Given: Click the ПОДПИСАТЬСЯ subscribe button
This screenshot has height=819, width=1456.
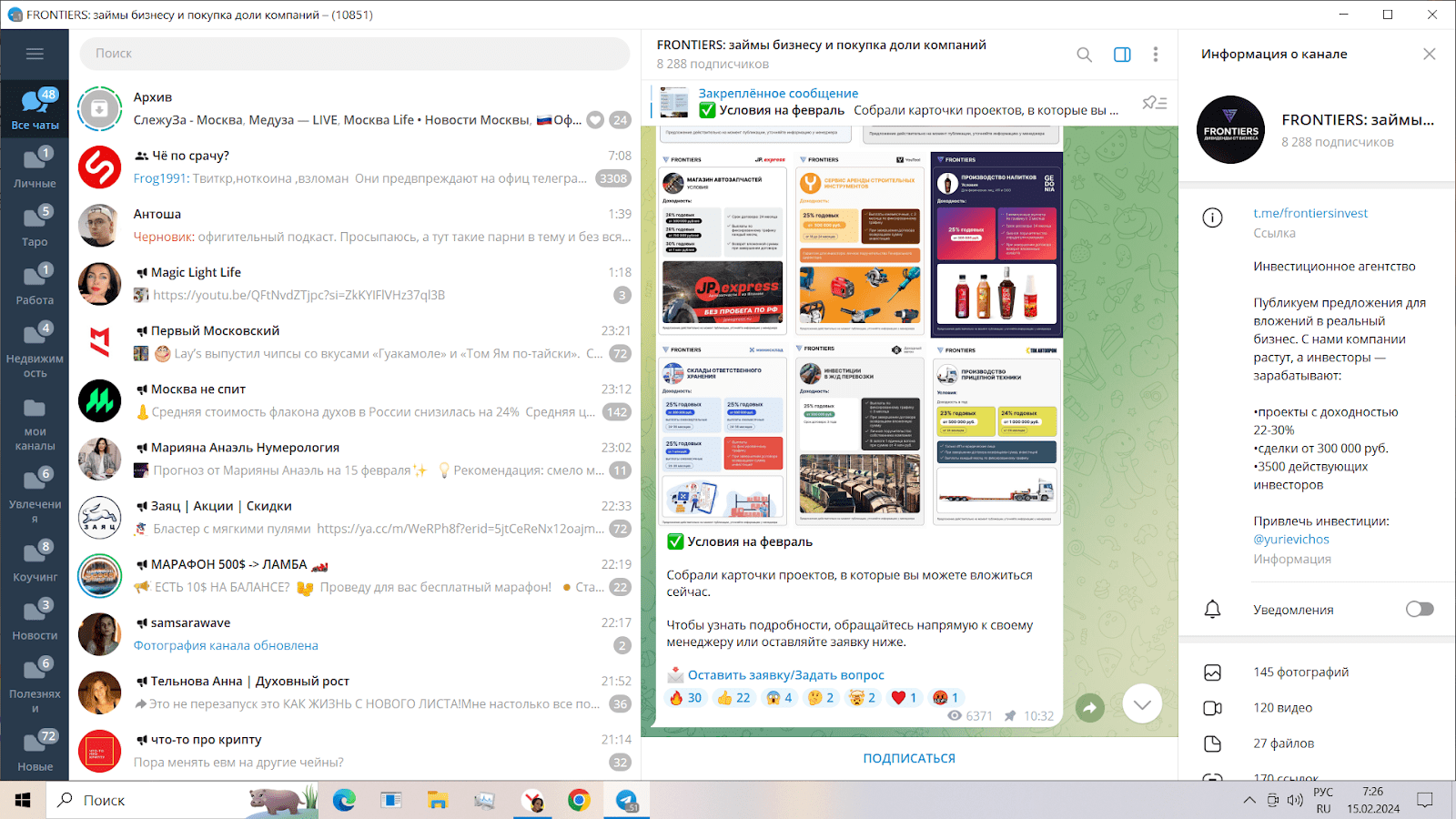Looking at the screenshot, I should click(x=909, y=758).
